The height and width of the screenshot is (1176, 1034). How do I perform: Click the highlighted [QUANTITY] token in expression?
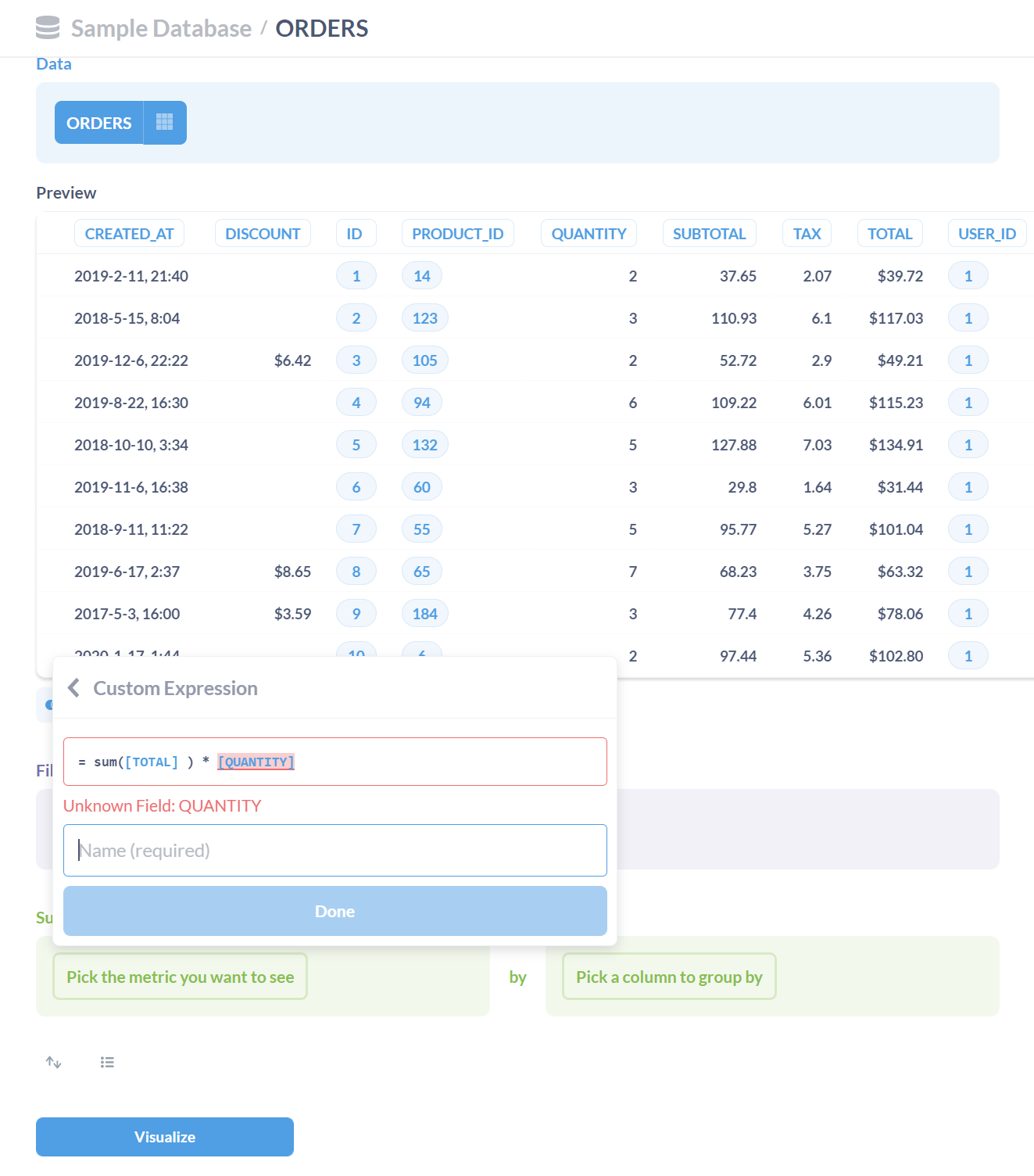256,762
